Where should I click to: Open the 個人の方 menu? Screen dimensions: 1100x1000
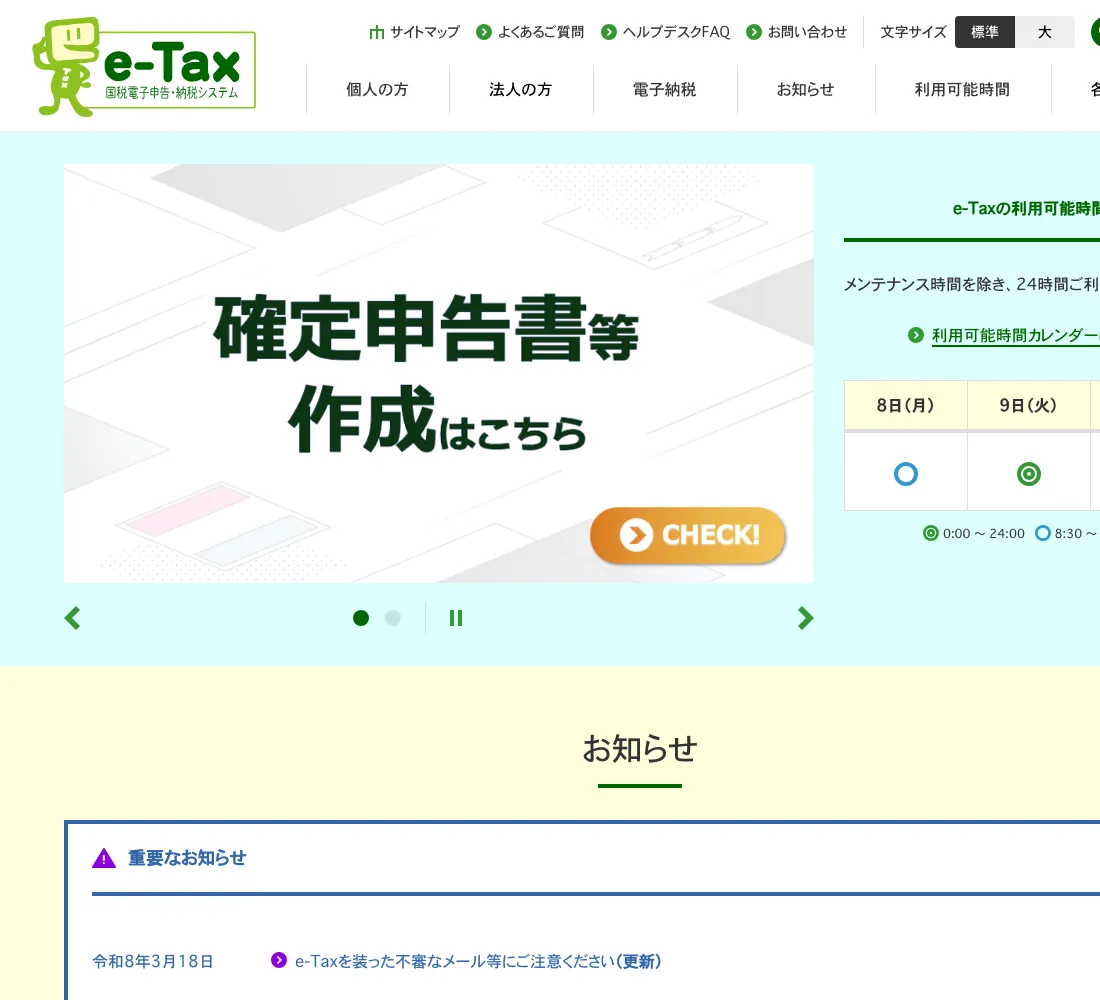377,89
